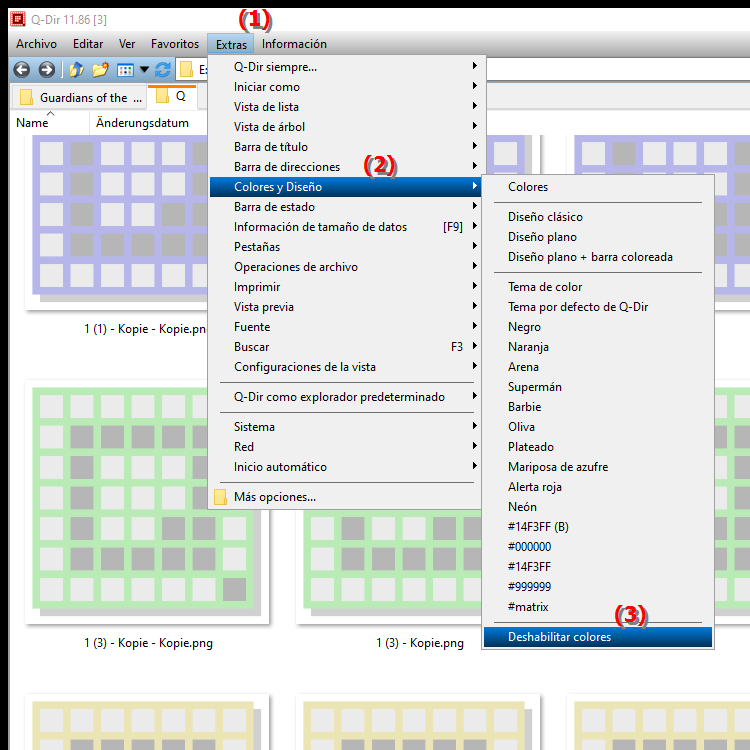This screenshot has width=750, height=750.
Task: Sort by the Name column header
Action: 50,123
